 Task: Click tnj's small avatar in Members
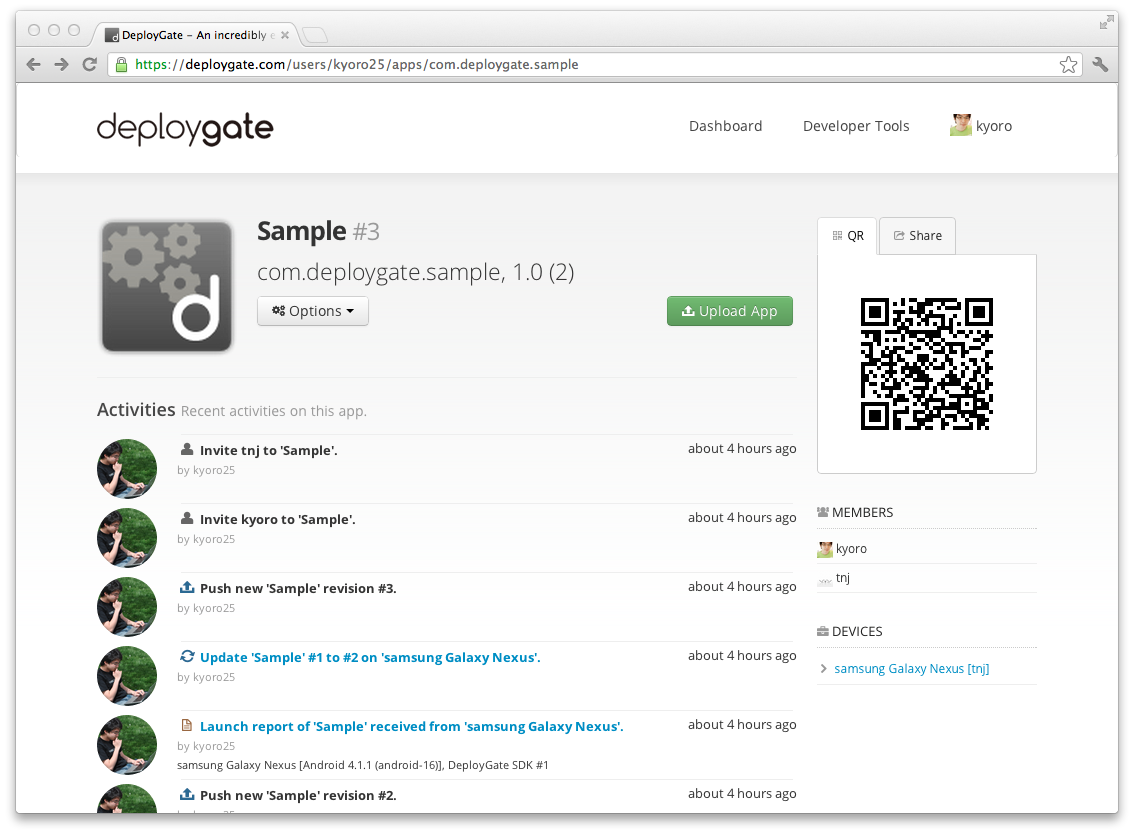click(x=825, y=580)
